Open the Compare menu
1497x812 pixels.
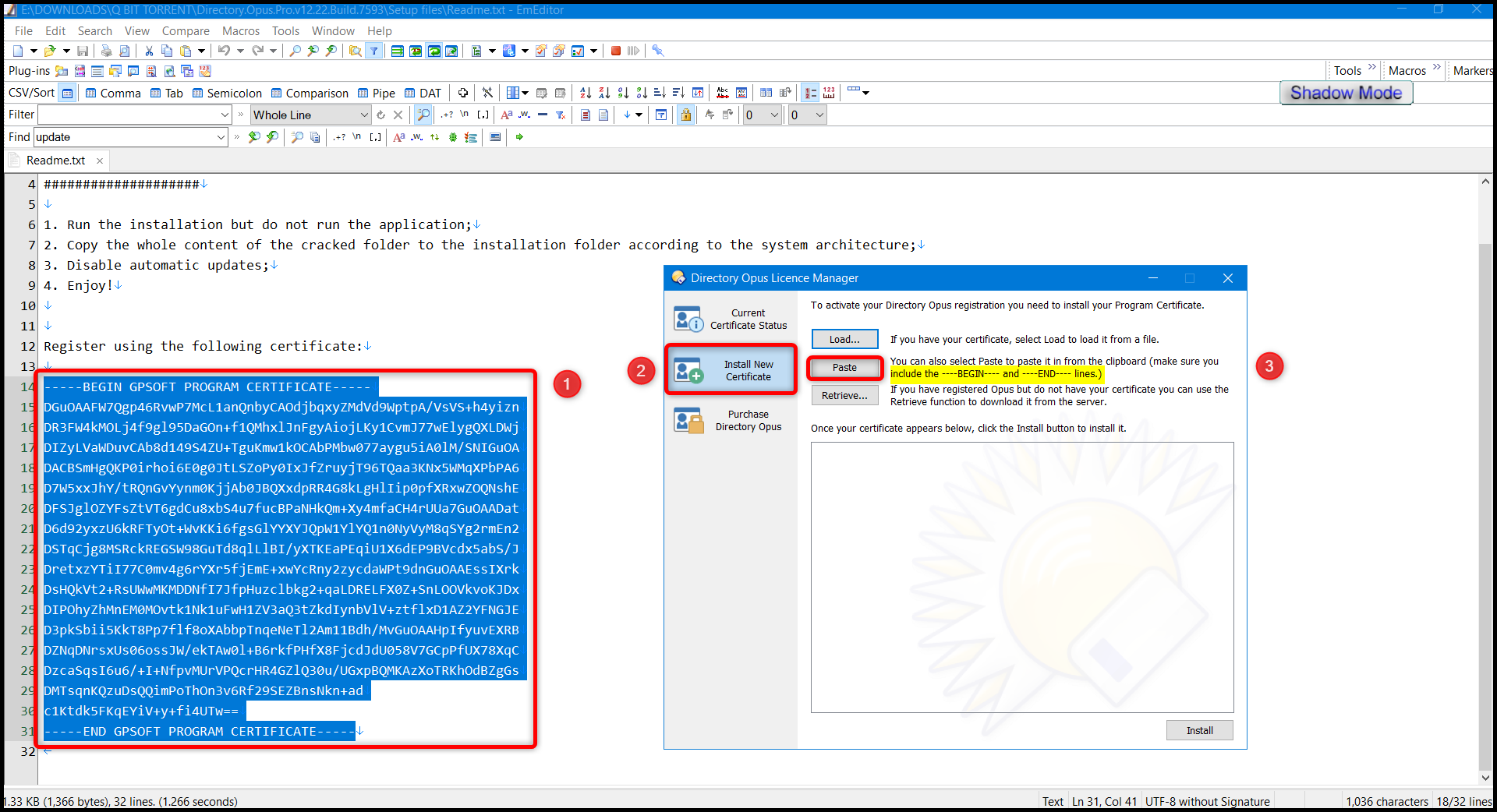click(x=186, y=30)
